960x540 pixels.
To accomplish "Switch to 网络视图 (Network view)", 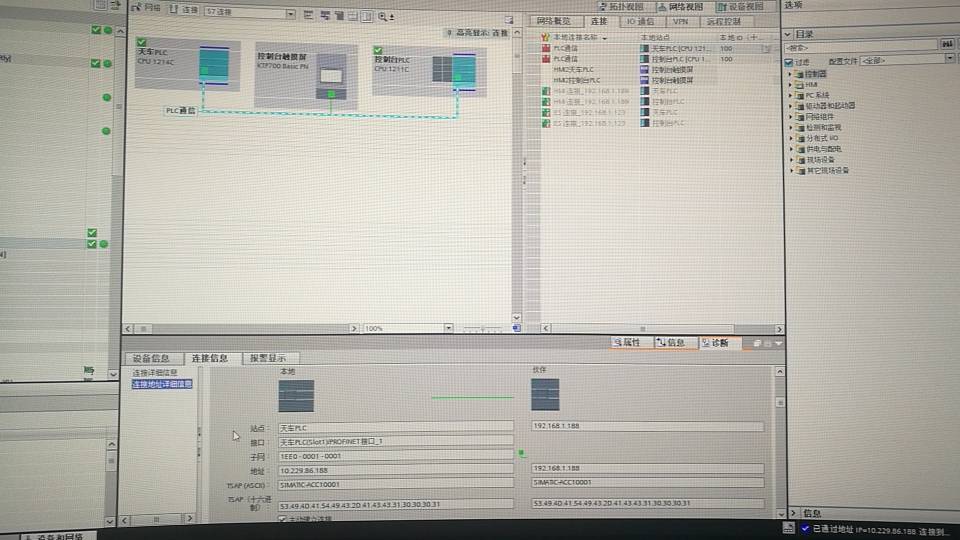I will (680, 6).
